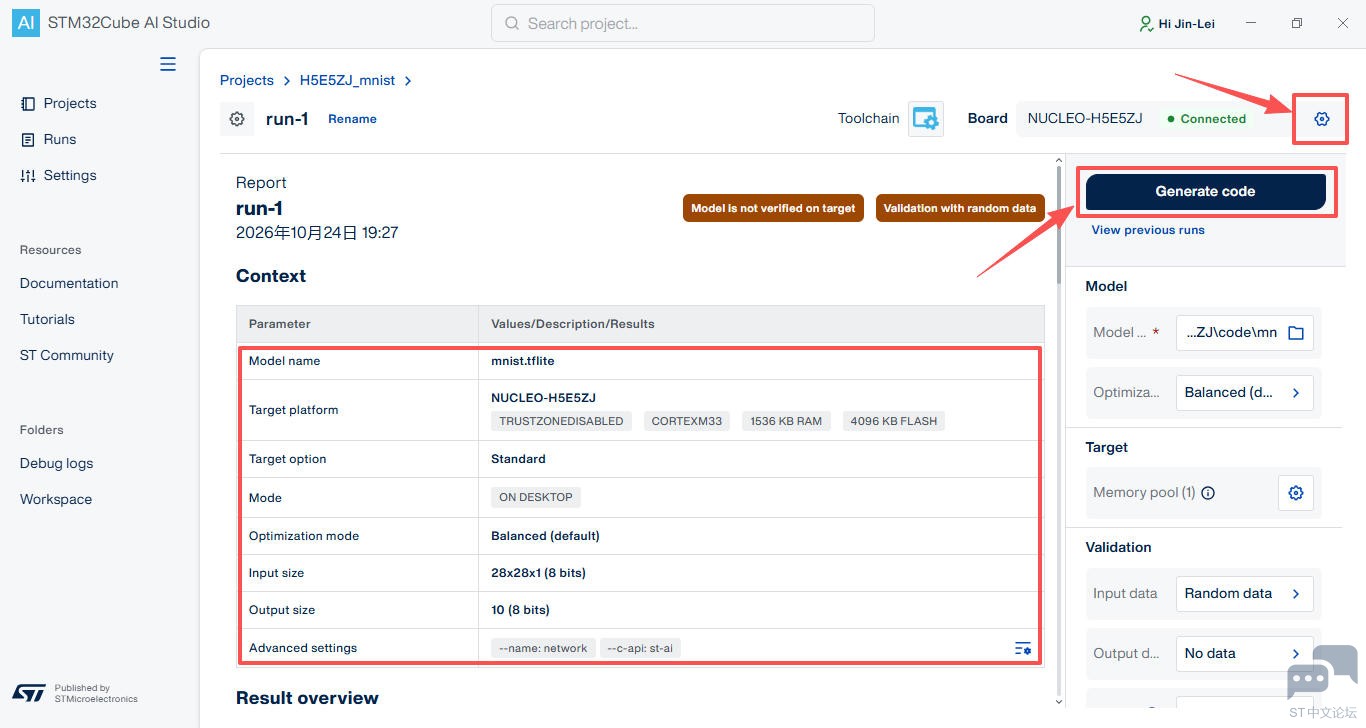Open the run-1 settings gear icon

coord(237,119)
